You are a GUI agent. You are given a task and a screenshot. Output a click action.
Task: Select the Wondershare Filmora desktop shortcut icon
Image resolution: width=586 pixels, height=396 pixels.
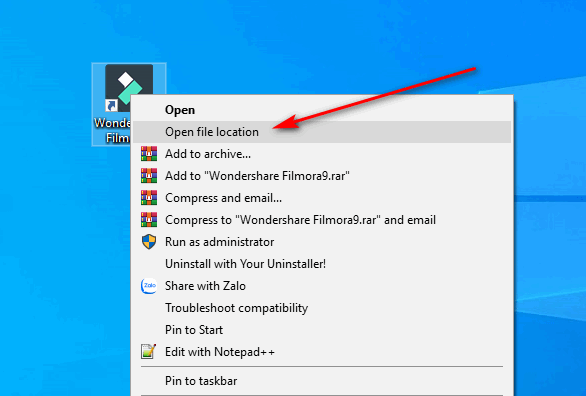129,88
